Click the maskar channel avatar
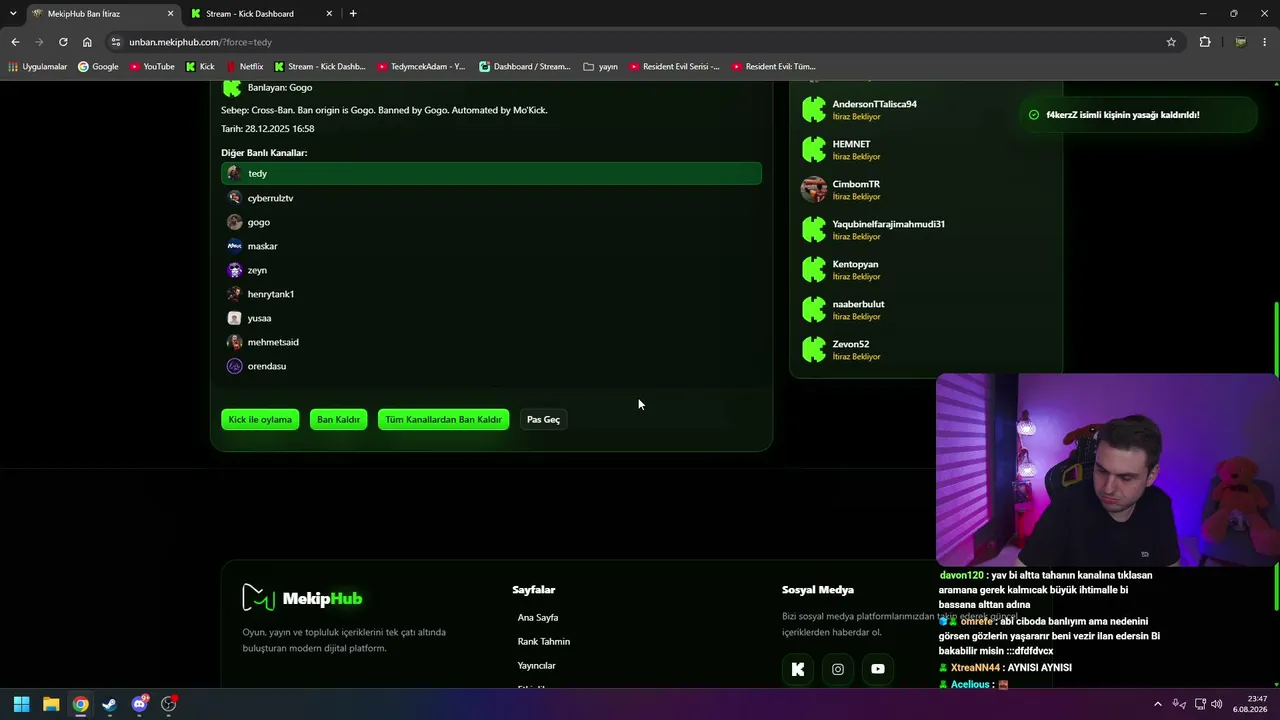 [x=234, y=246]
